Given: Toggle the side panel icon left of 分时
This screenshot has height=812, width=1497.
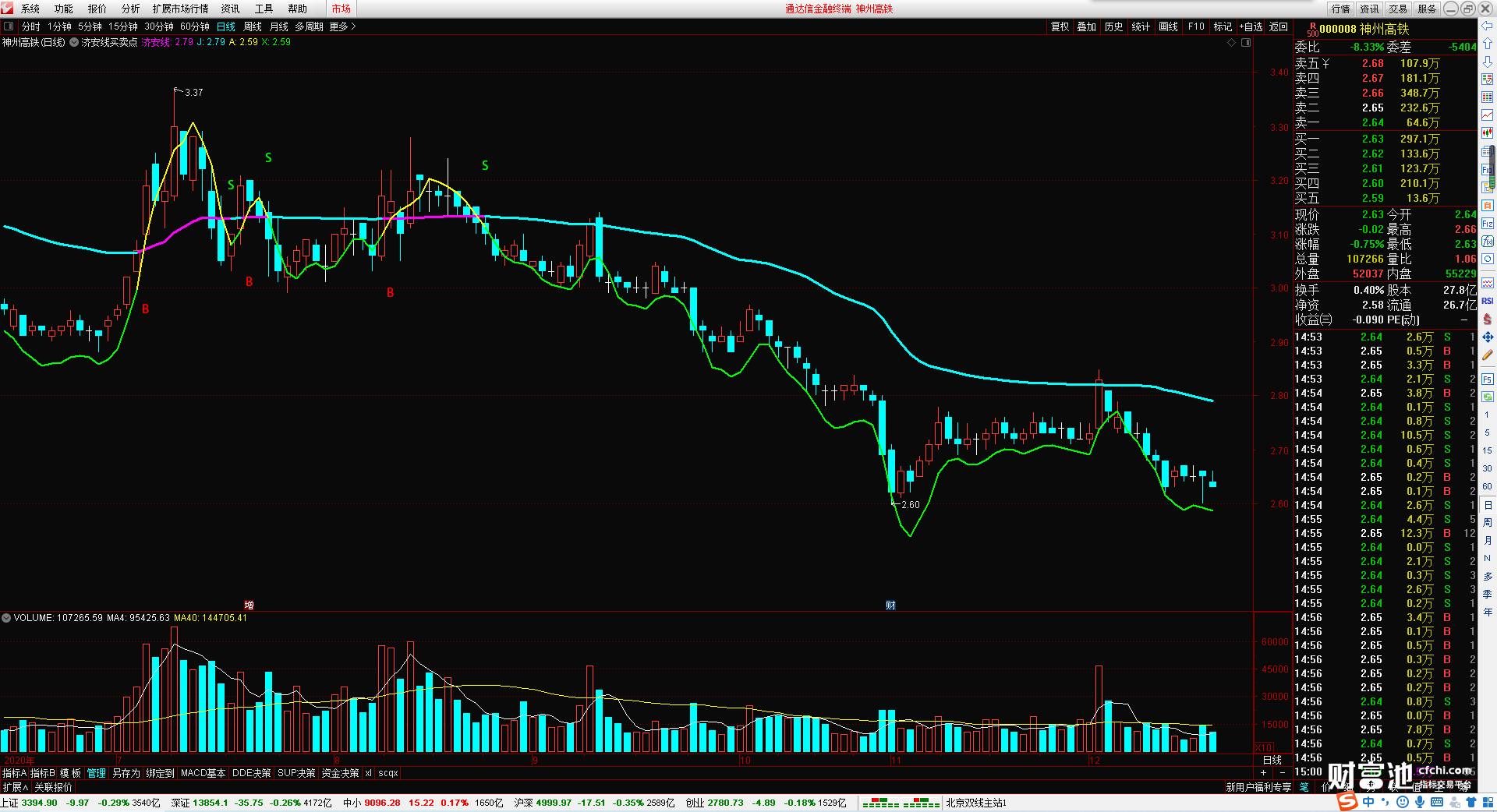Looking at the screenshot, I should pos(9,26).
